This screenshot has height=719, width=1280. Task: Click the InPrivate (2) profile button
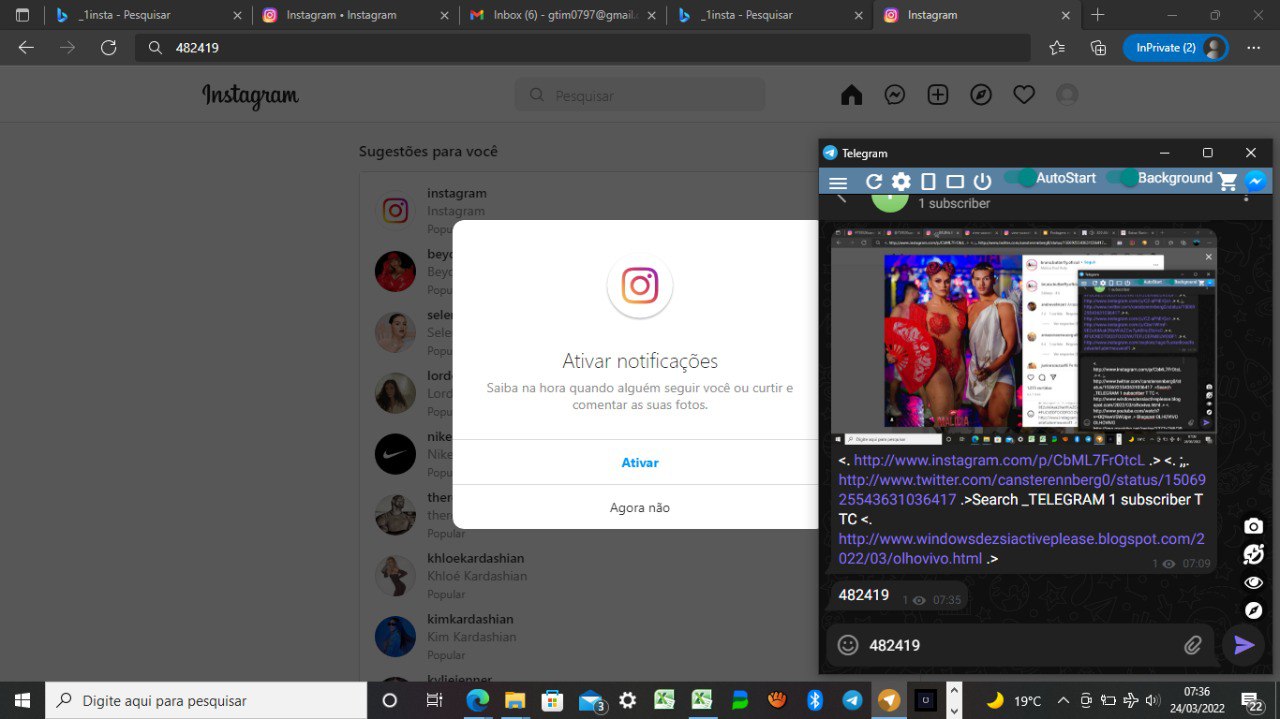[x=1175, y=47]
